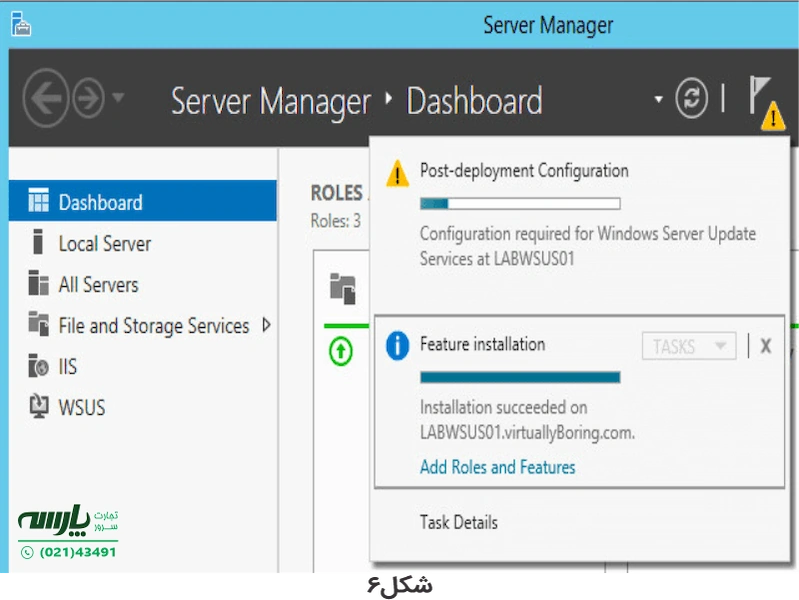Open Local Server page
This screenshot has width=799, height=600.
(x=104, y=244)
